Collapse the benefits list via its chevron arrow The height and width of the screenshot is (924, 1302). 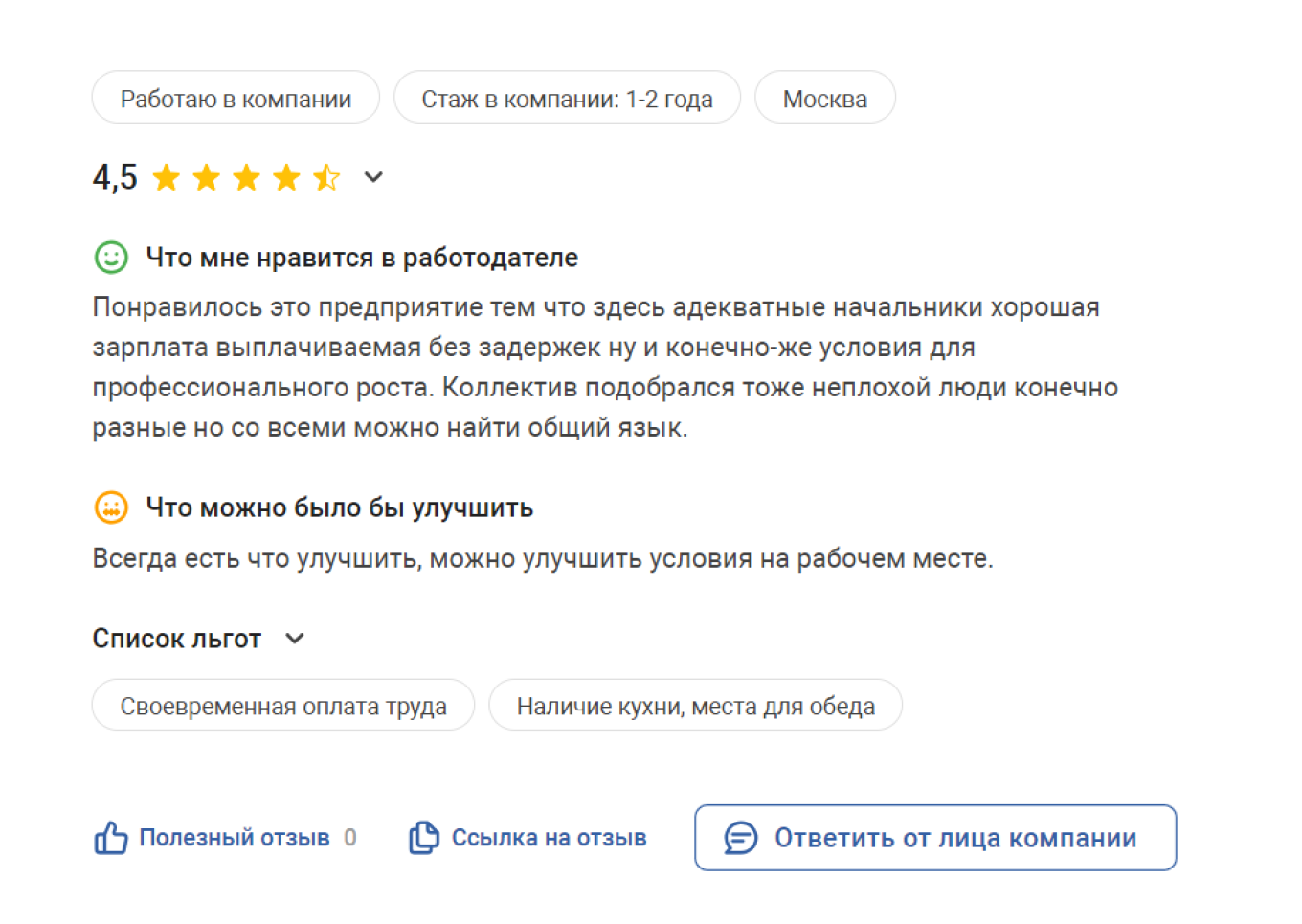tap(294, 638)
